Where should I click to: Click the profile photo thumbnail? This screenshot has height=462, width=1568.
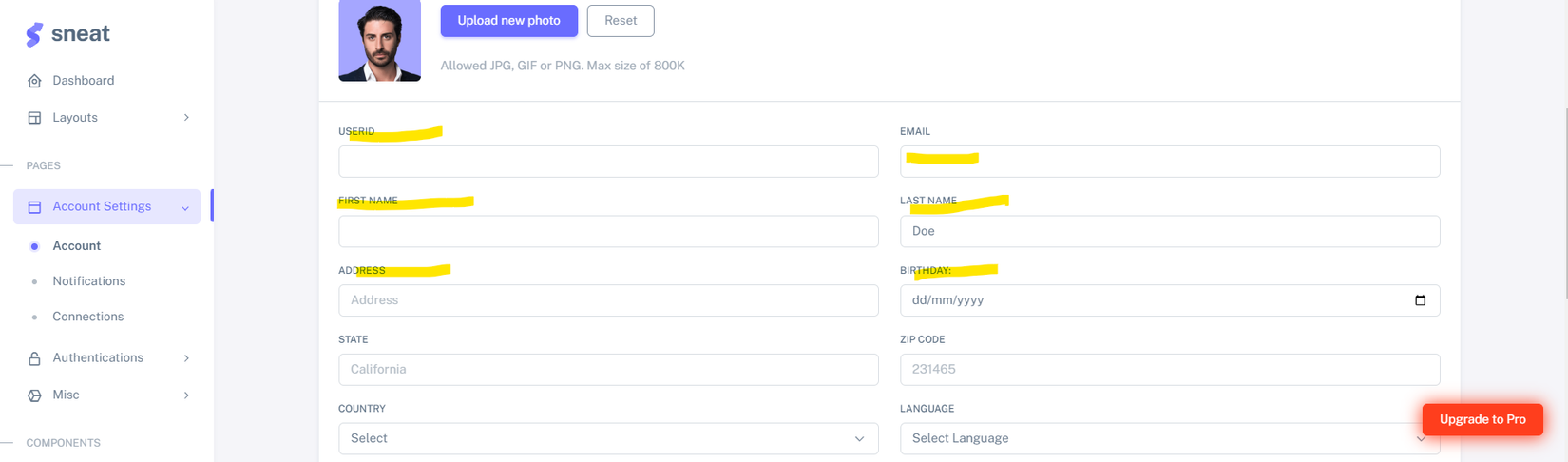(x=379, y=41)
